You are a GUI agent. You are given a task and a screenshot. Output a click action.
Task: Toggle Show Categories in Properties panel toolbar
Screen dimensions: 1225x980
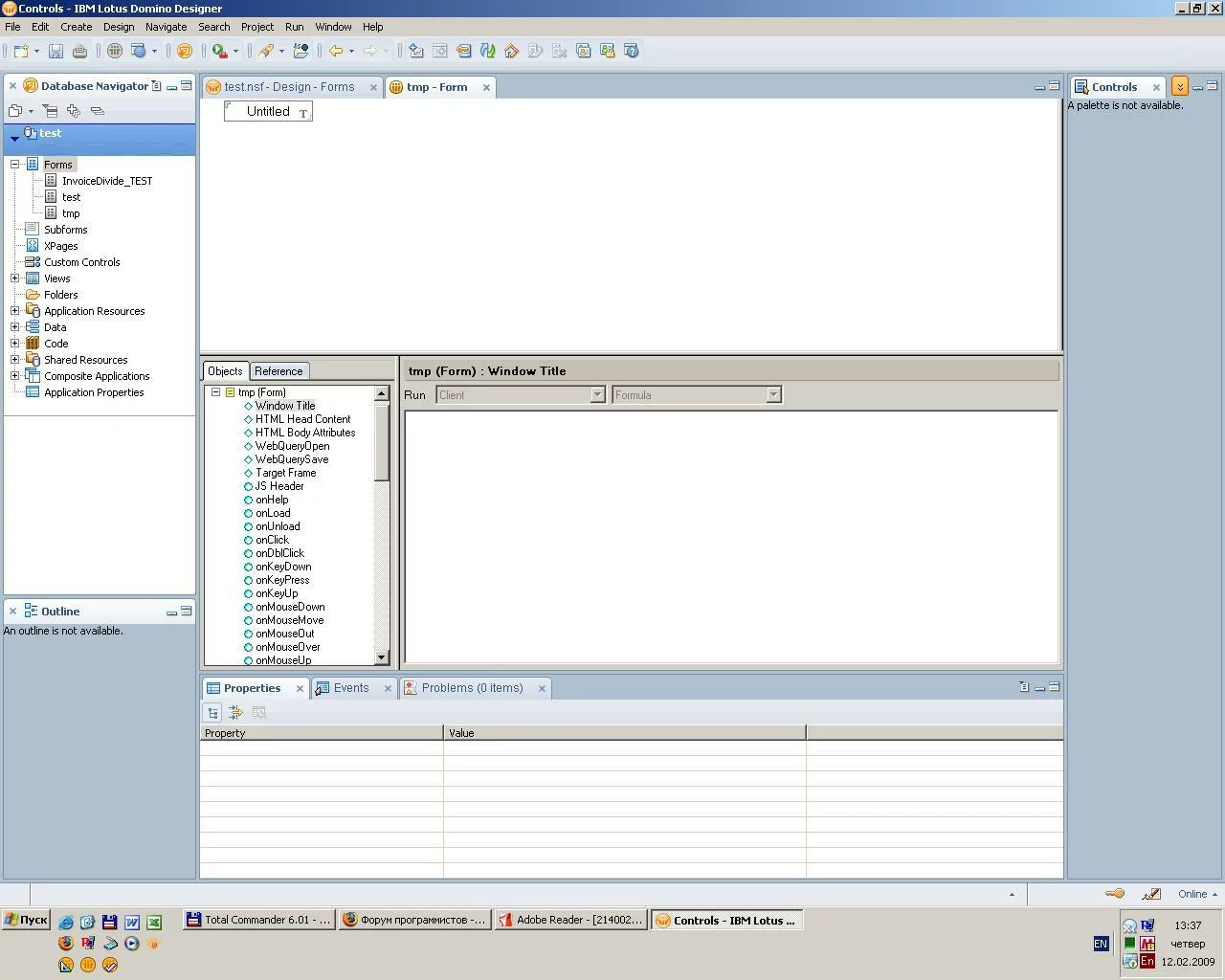click(x=212, y=712)
